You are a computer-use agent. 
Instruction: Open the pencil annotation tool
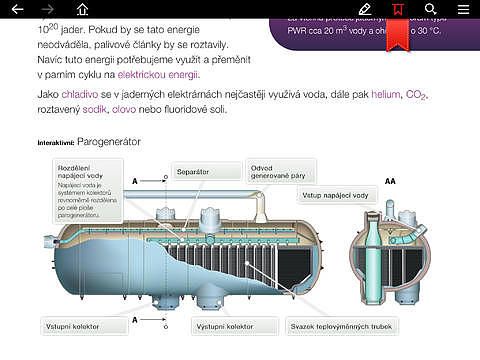coord(365,9)
